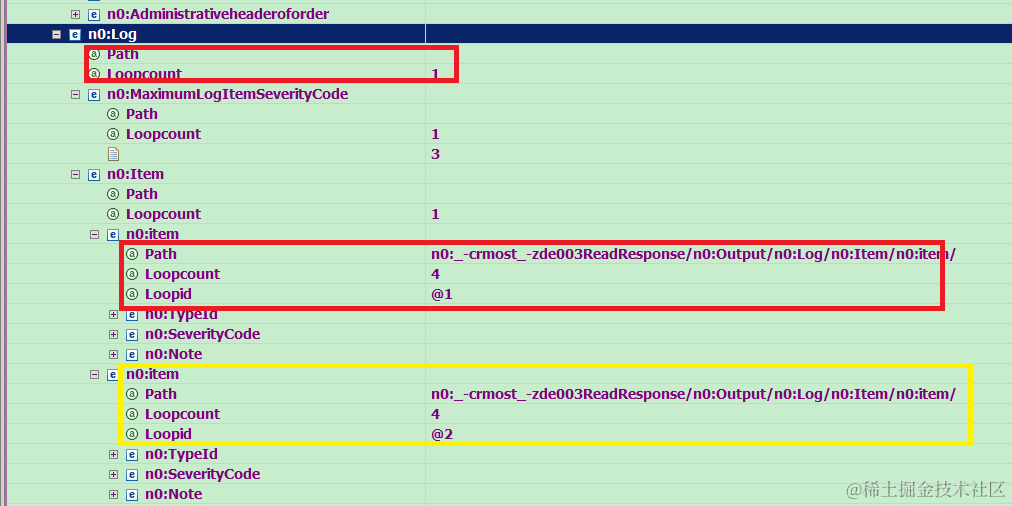The height and width of the screenshot is (506, 1012).
Task: Click the element icon of capitalized n0:Item
Action: tap(94, 174)
